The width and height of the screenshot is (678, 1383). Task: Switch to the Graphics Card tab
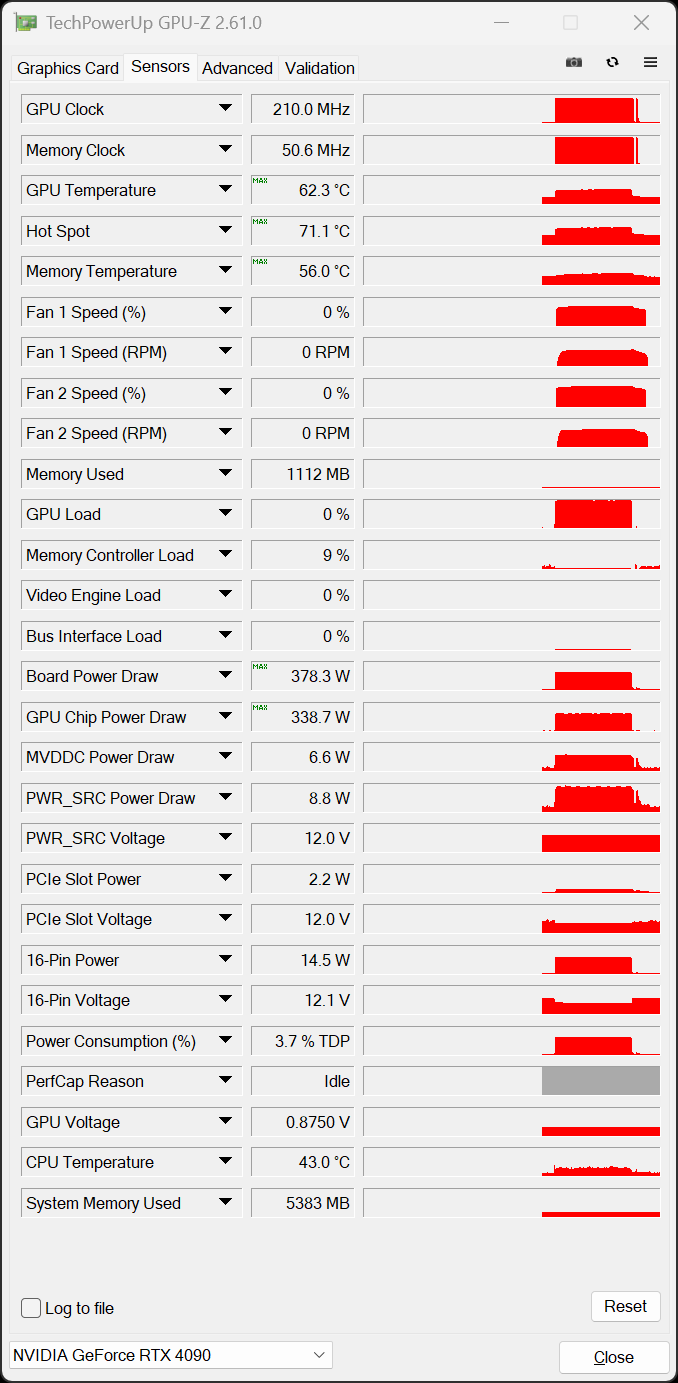(68, 68)
